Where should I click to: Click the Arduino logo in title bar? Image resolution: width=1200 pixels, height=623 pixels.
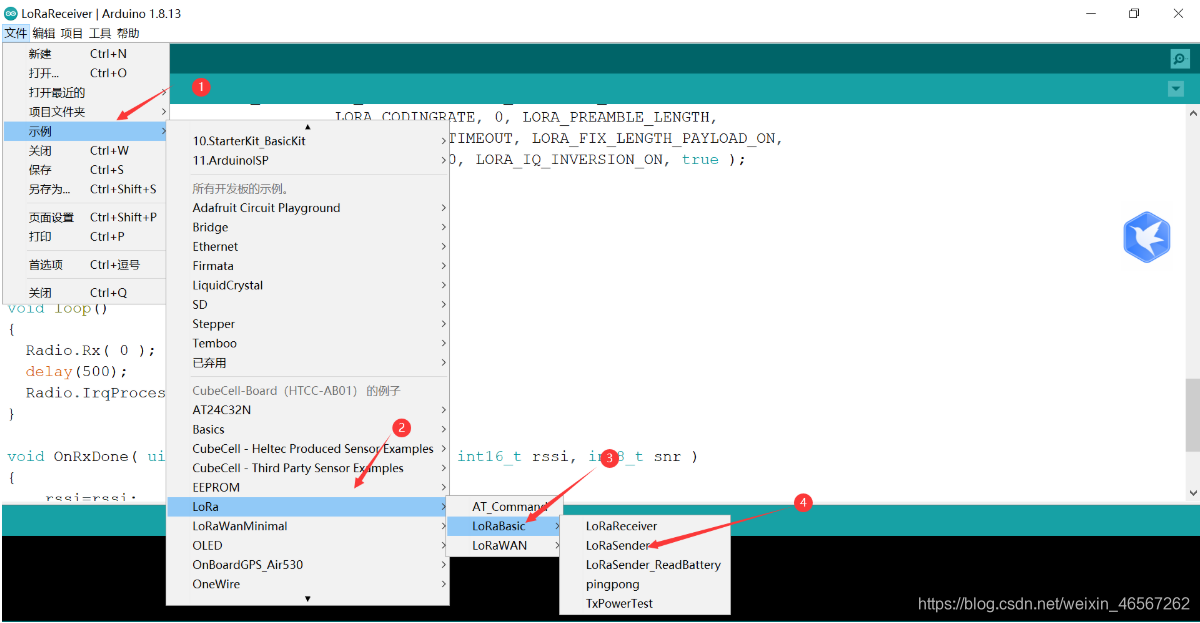(x=11, y=13)
